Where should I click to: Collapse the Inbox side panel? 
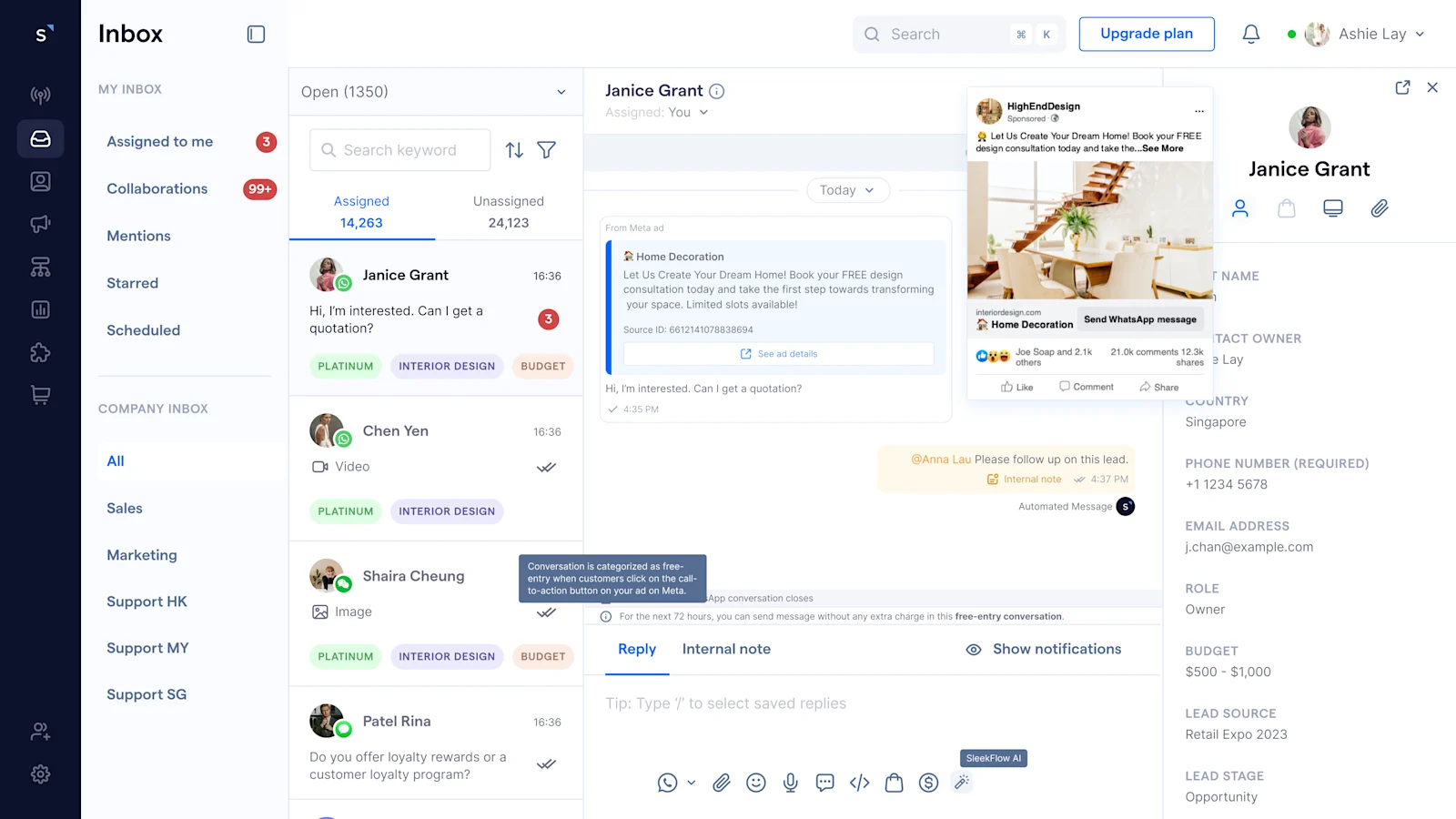click(x=256, y=34)
